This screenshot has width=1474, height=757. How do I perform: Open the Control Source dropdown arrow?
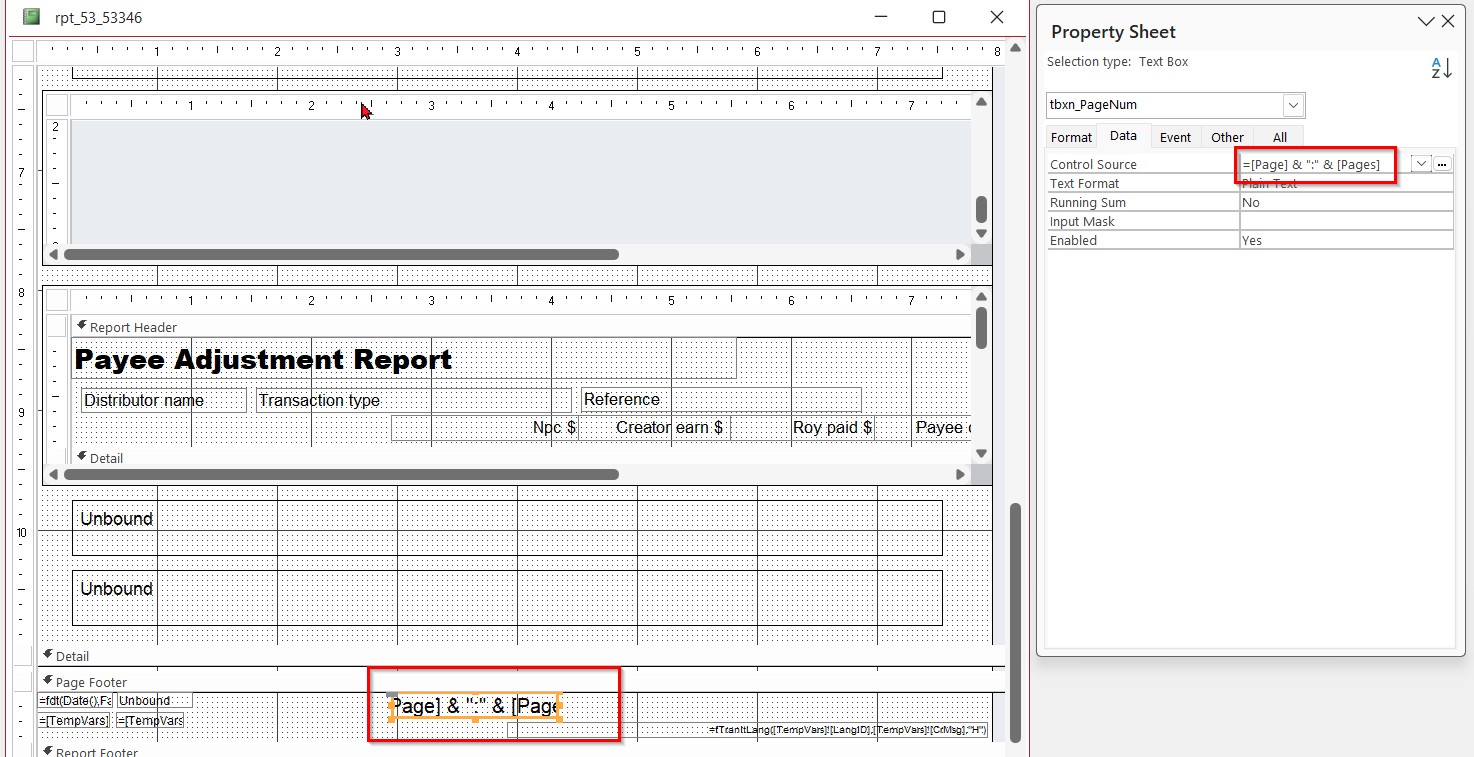1421,164
